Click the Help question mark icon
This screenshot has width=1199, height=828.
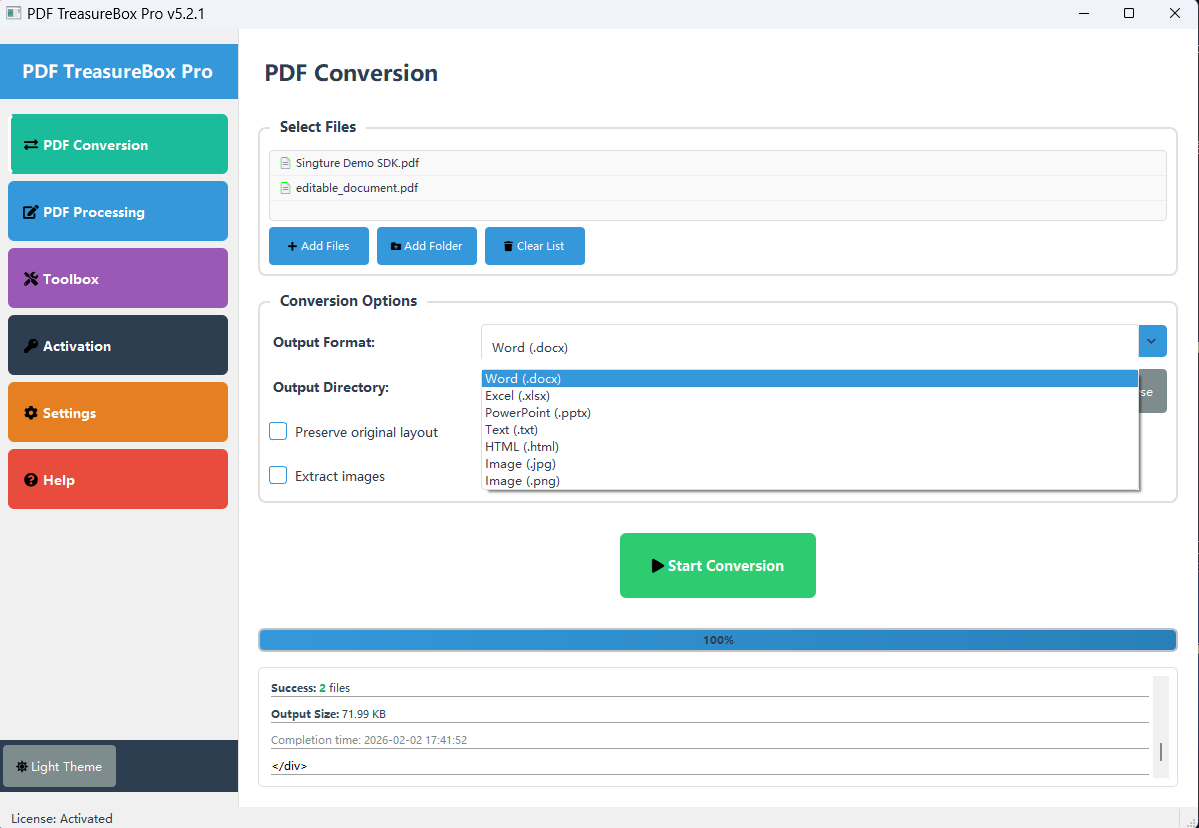(x=31, y=480)
